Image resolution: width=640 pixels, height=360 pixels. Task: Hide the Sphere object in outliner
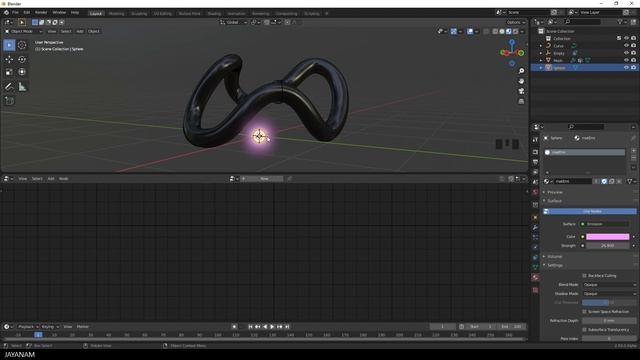point(626,68)
